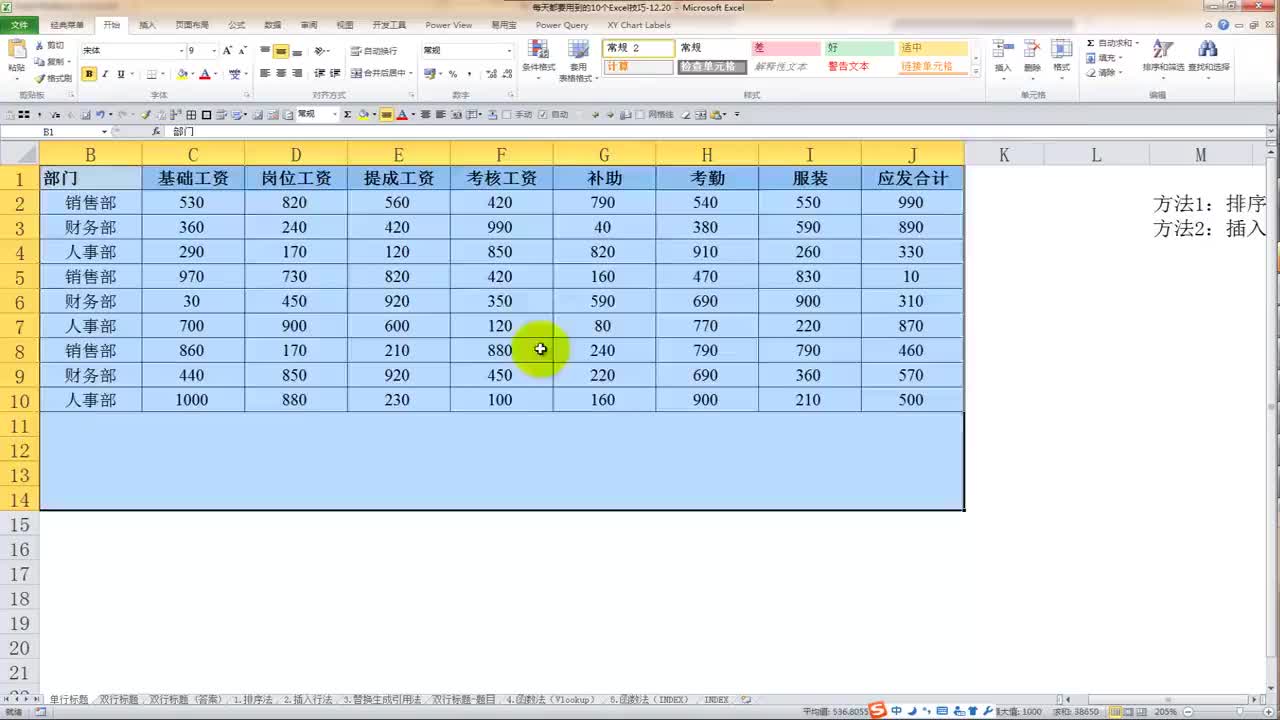
Task: Apply fill color with paint bucket
Action: 182,74
